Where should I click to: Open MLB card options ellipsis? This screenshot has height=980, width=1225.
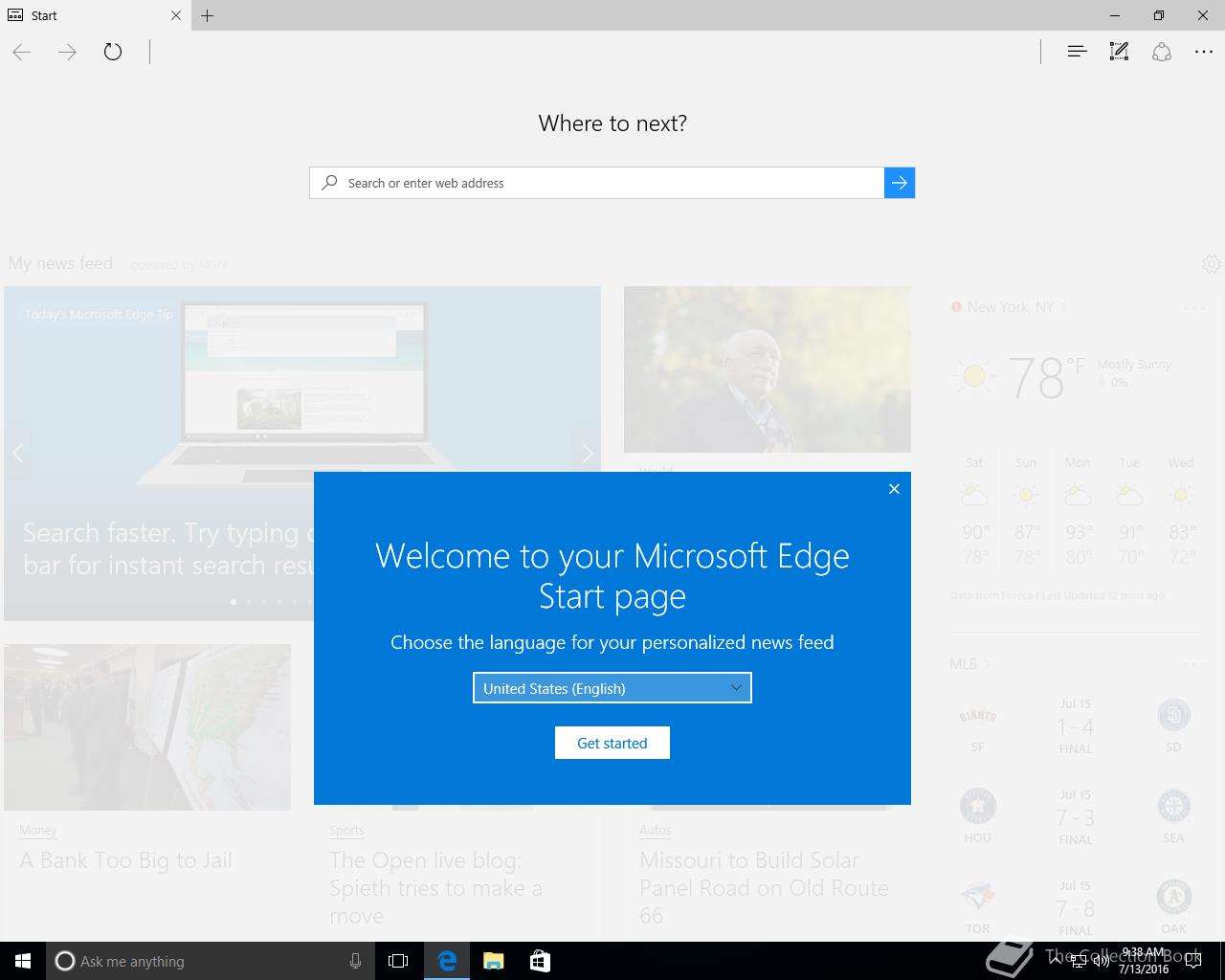(x=1193, y=663)
